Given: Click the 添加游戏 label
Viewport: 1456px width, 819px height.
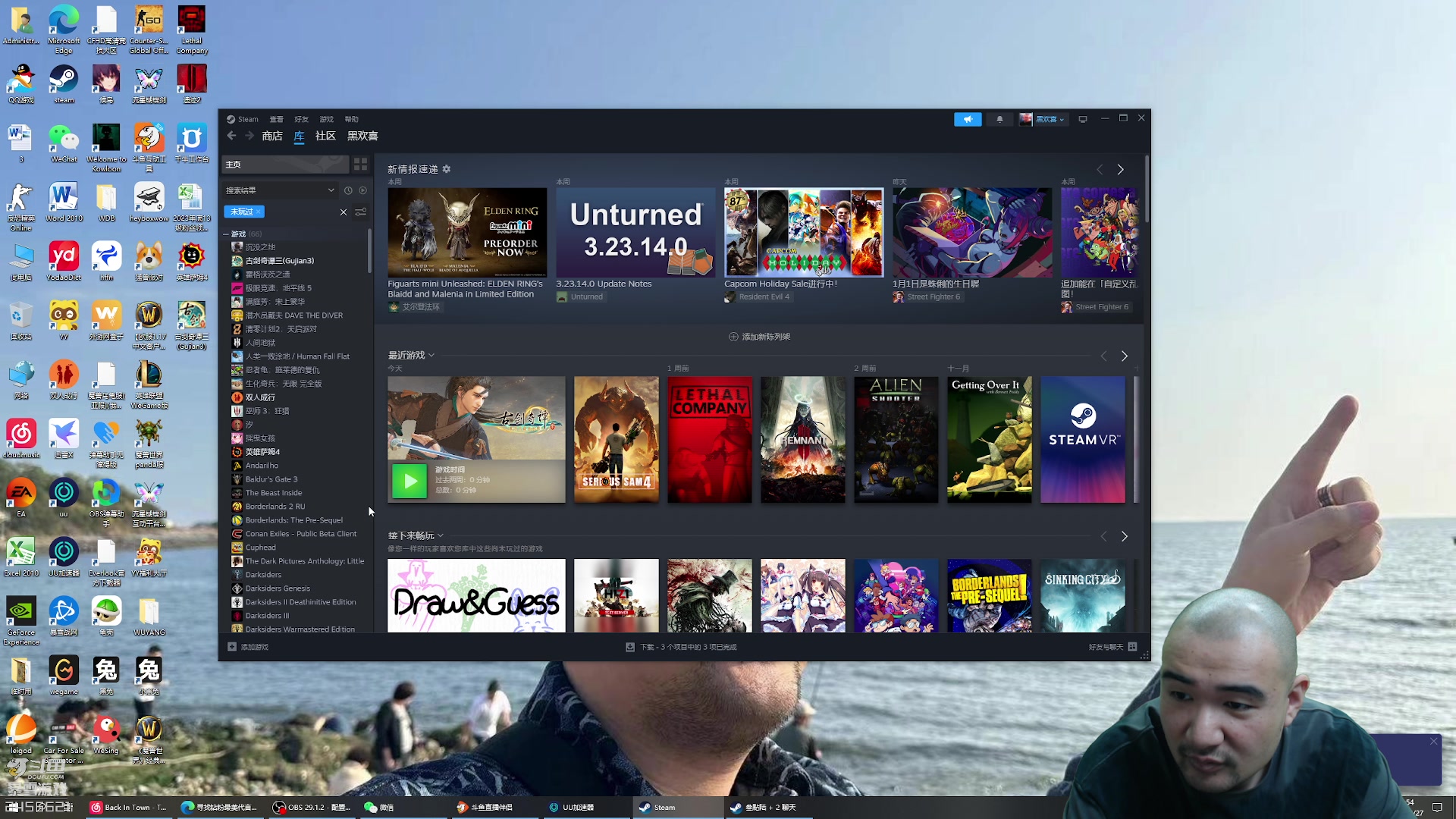Looking at the screenshot, I should point(255,647).
